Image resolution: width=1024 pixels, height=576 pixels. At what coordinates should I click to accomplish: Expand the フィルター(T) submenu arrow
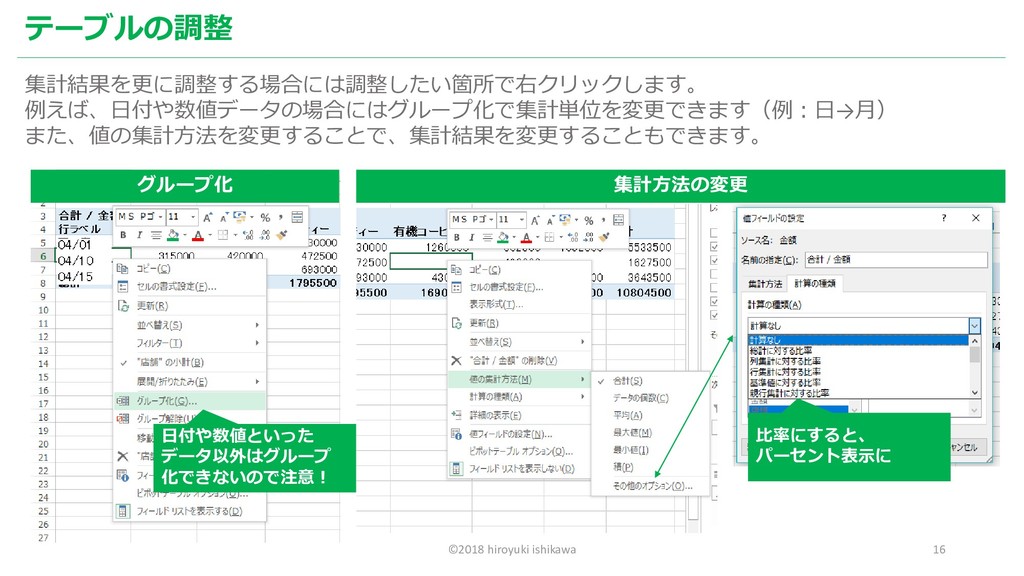click(257, 343)
